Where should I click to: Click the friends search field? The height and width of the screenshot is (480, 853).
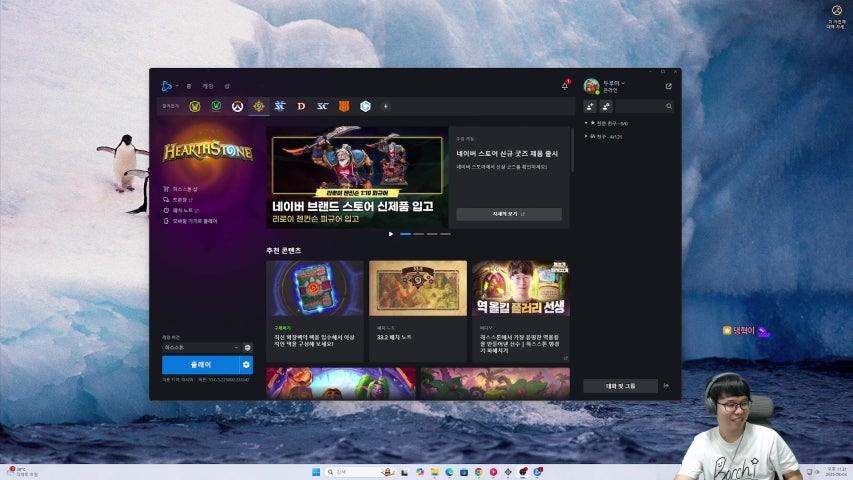(645, 106)
